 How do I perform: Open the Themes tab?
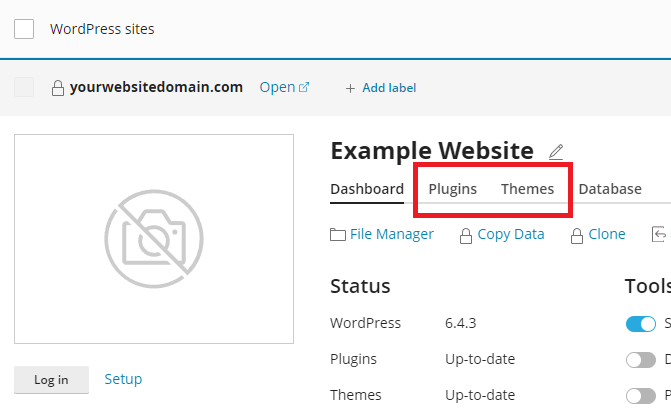click(527, 189)
